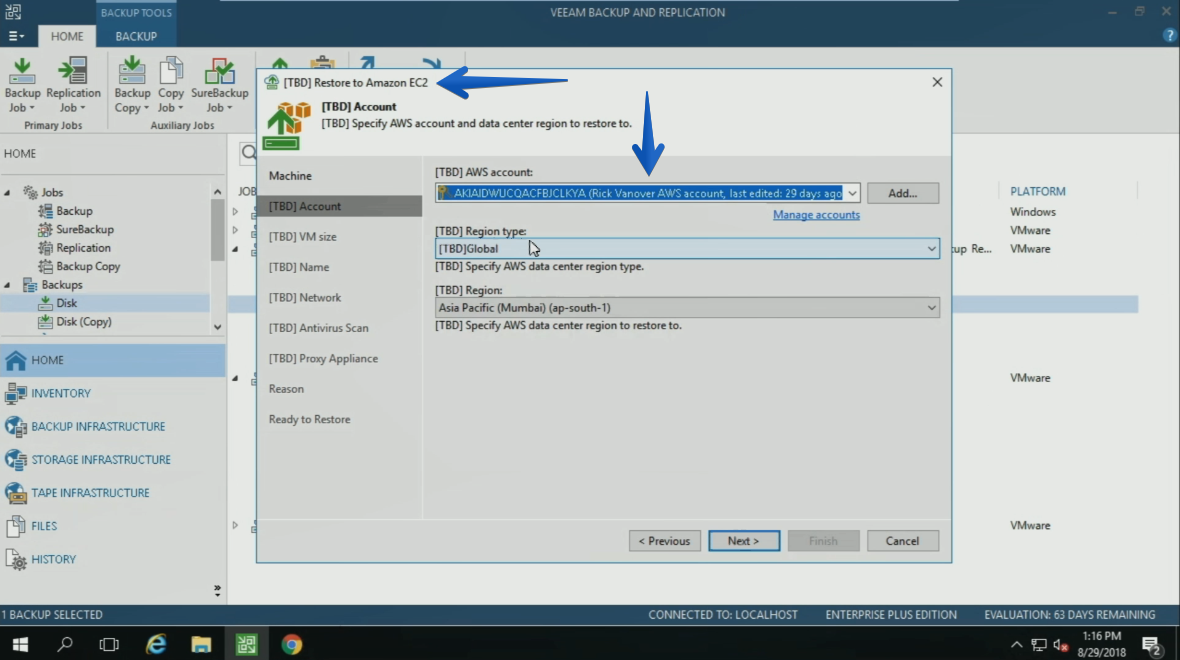Open File Explorer from taskbar
The width and height of the screenshot is (1180, 660).
coord(201,644)
